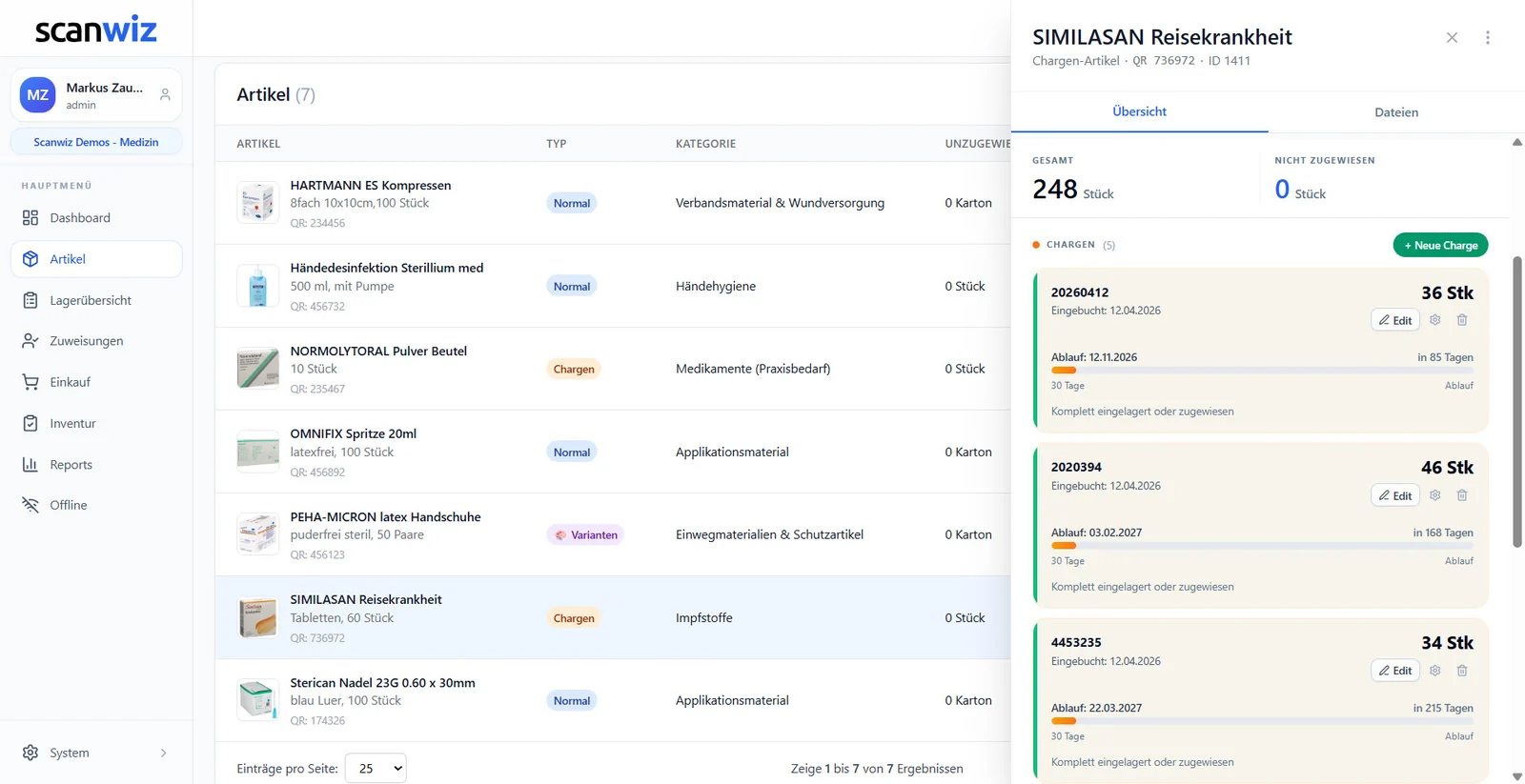Click the TYP column header
The width and height of the screenshot is (1525, 784).
coord(557,144)
